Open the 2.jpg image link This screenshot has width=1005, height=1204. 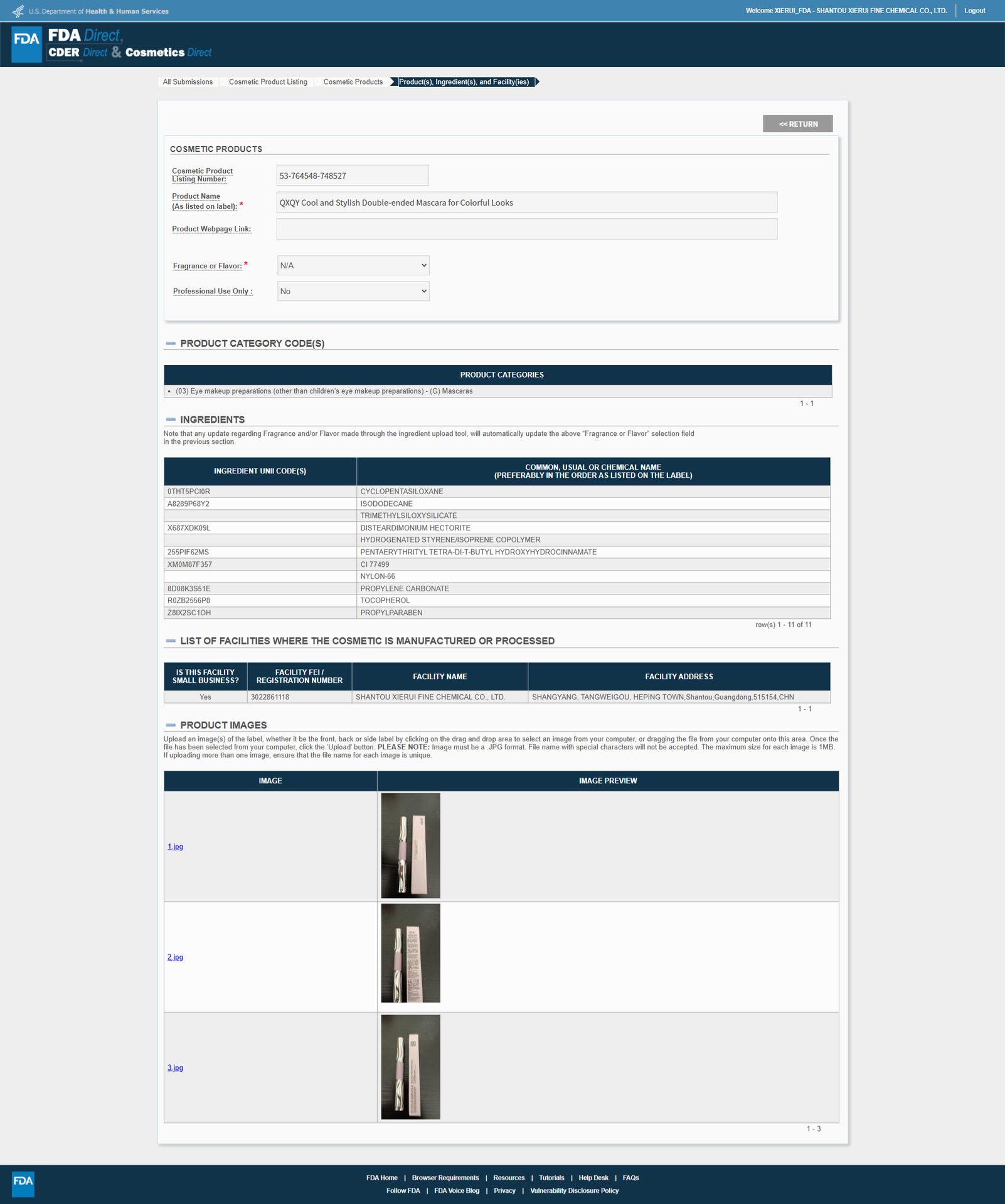pos(175,957)
